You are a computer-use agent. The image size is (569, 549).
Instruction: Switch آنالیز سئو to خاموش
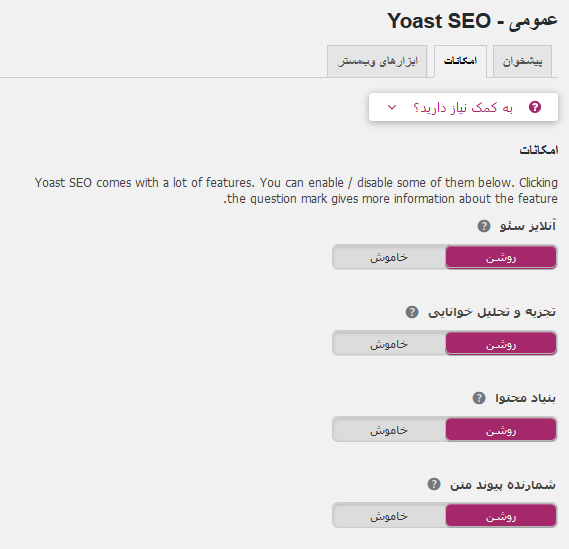click(389, 257)
